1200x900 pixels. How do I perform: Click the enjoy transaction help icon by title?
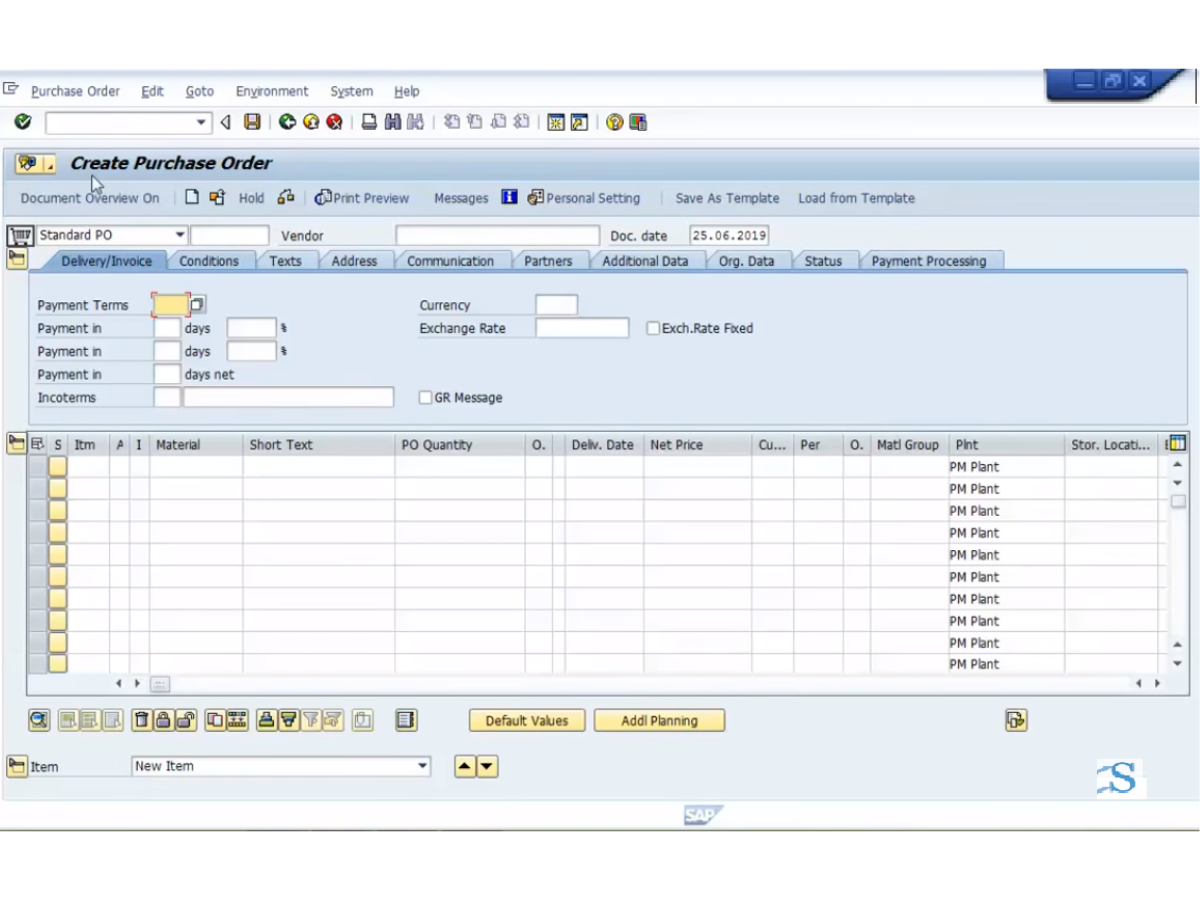pyautogui.click(x=28, y=163)
